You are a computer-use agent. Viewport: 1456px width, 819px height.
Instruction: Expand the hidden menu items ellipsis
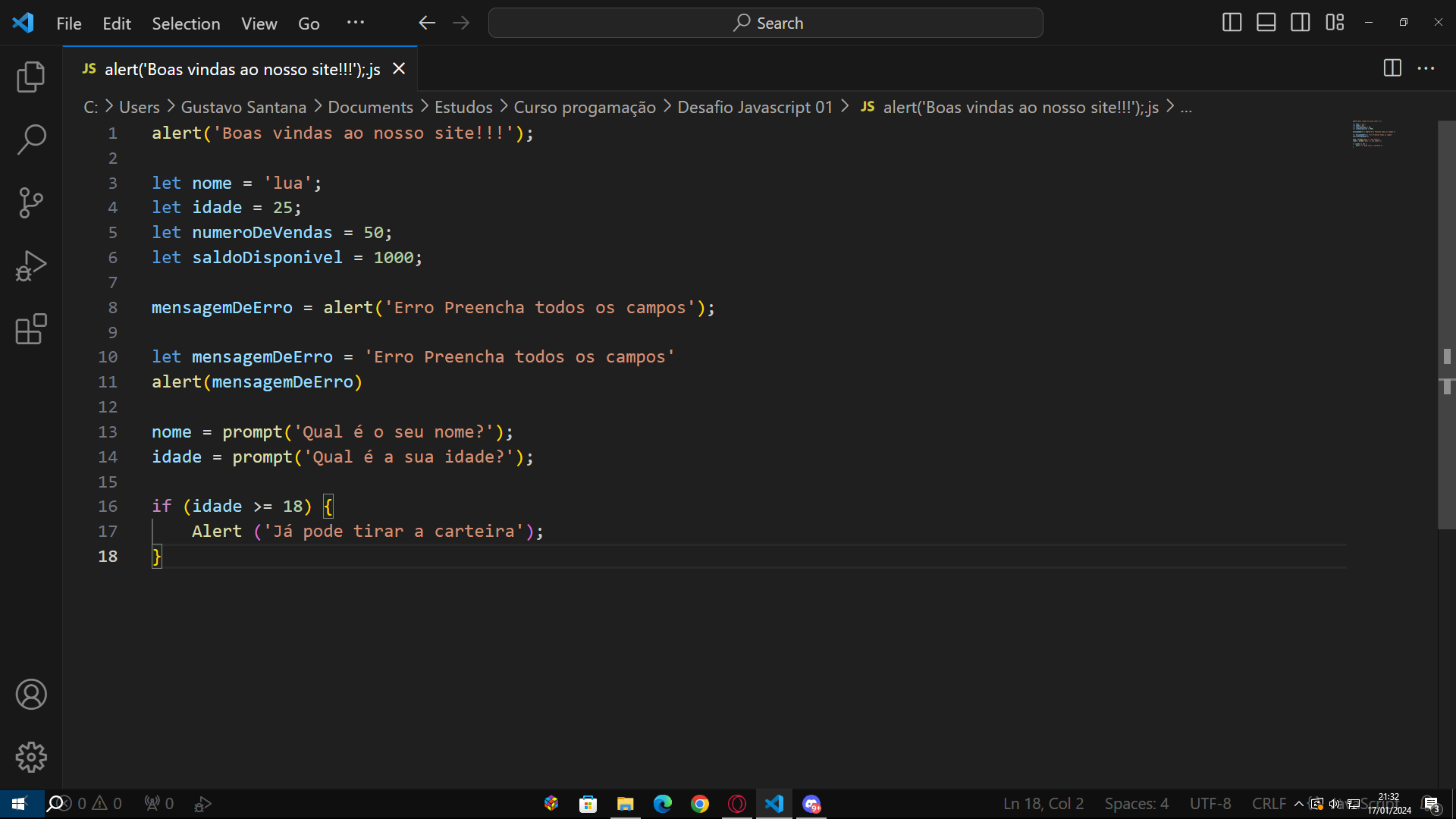tap(356, 23)
